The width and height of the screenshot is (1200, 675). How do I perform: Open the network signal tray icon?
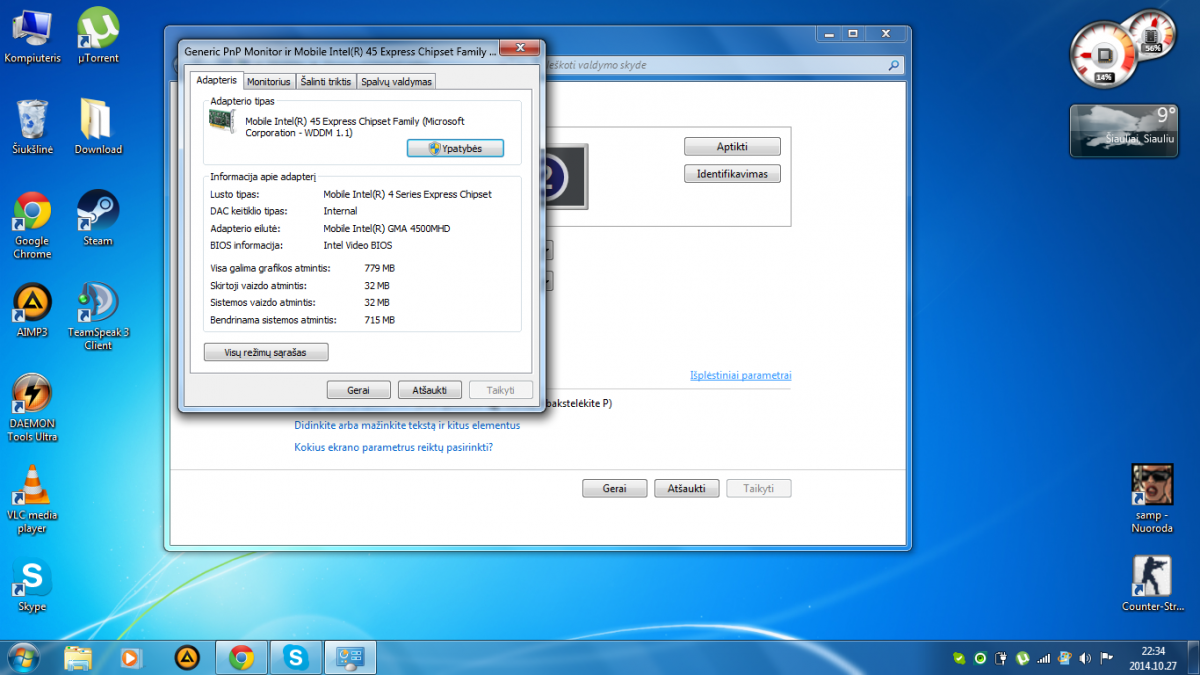[1044, 658]
